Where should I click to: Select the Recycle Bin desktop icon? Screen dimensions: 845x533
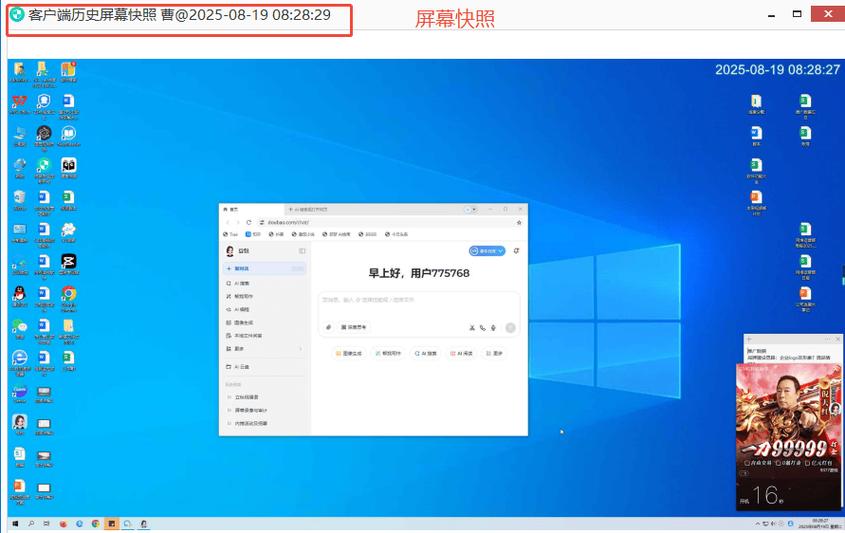(19, 200)
